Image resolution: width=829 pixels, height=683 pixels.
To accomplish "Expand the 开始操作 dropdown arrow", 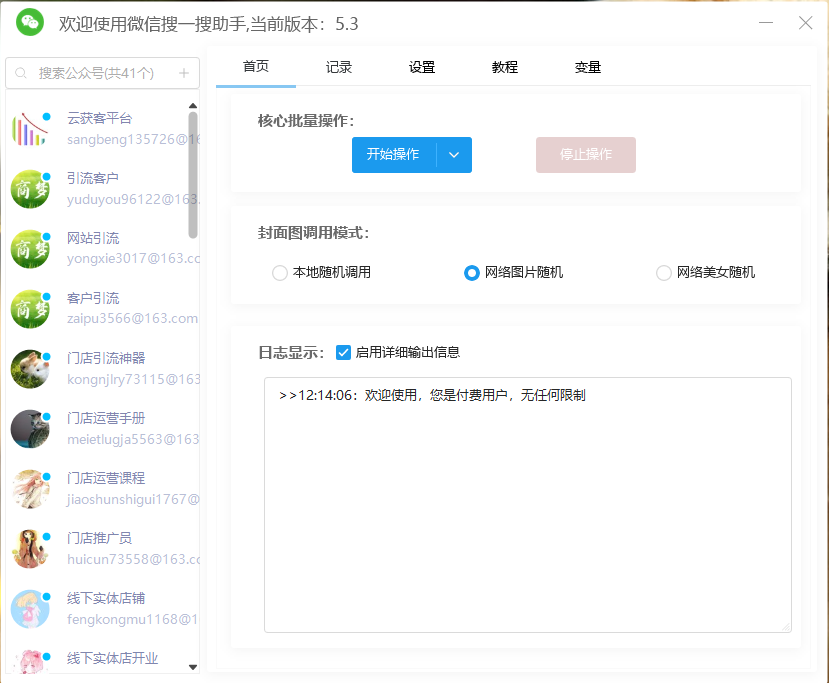I will [x=454, y=155].
